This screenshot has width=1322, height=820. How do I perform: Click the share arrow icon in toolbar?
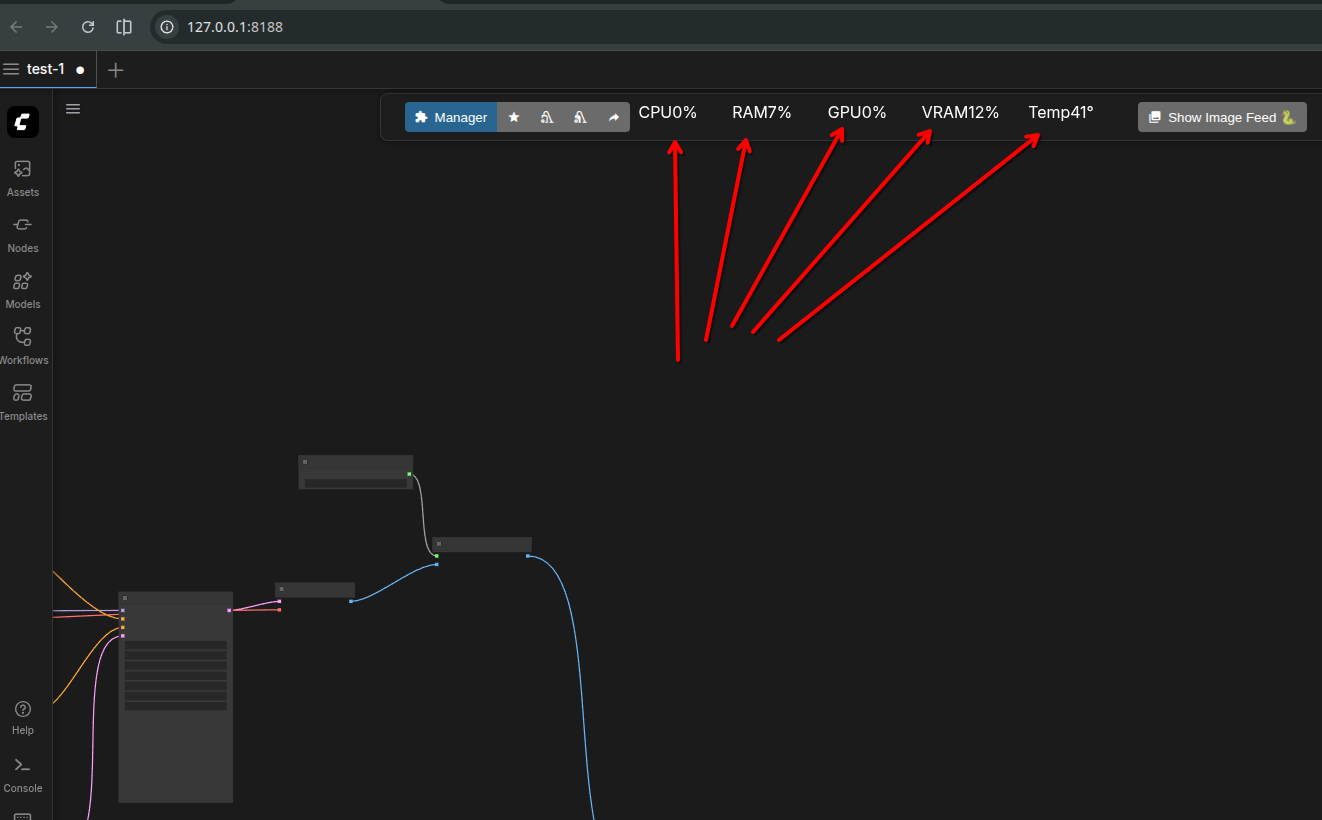click(614, 117)
